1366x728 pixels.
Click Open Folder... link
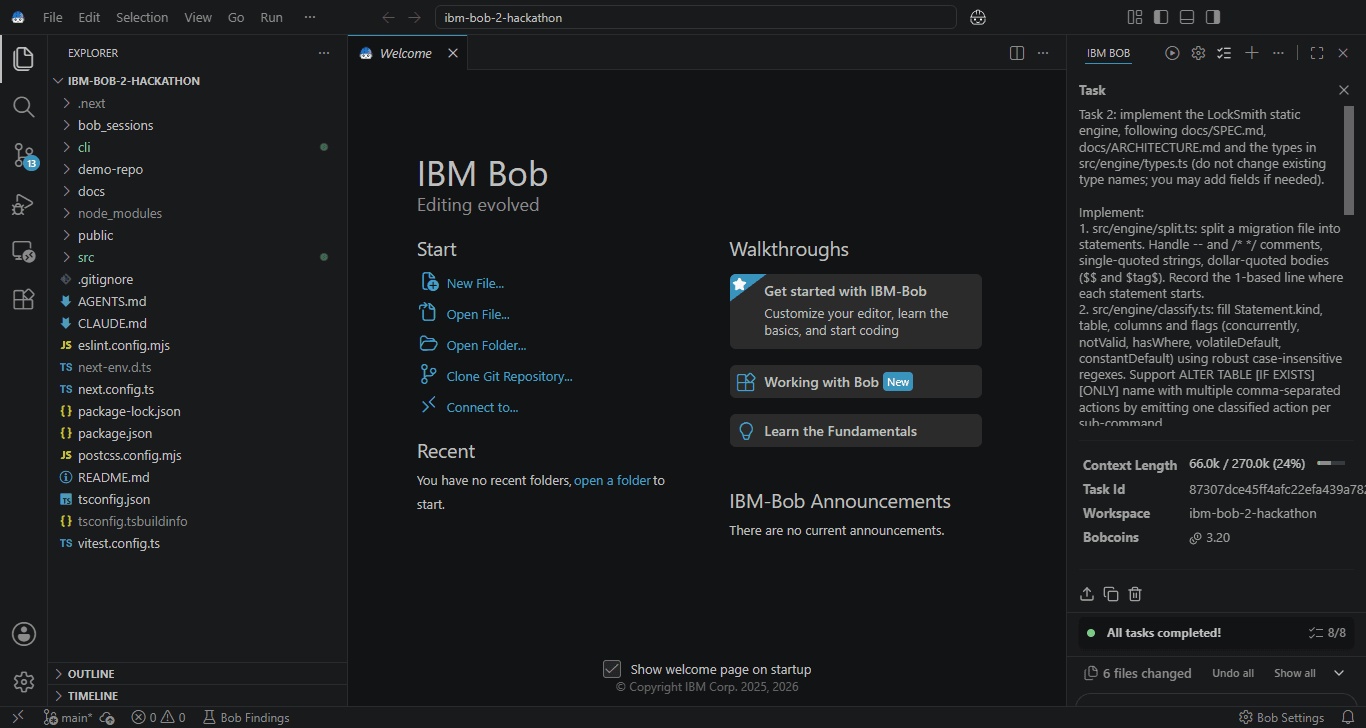(486, 345)
